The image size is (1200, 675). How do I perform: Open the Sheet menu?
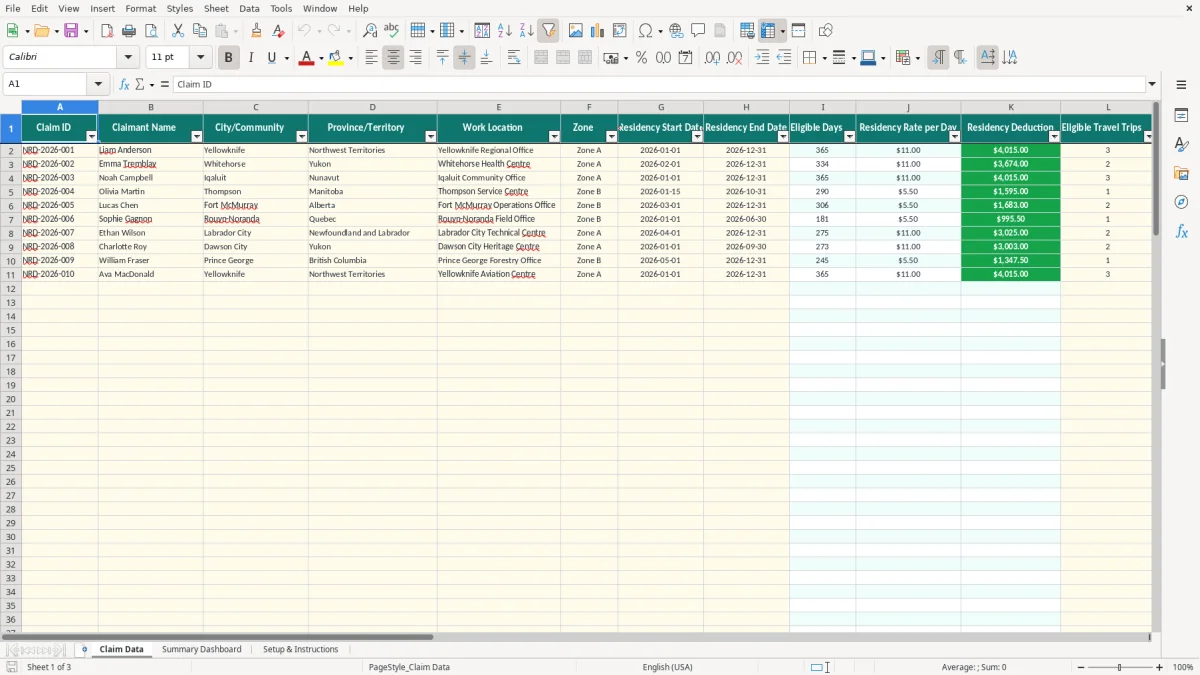[216, 8]
